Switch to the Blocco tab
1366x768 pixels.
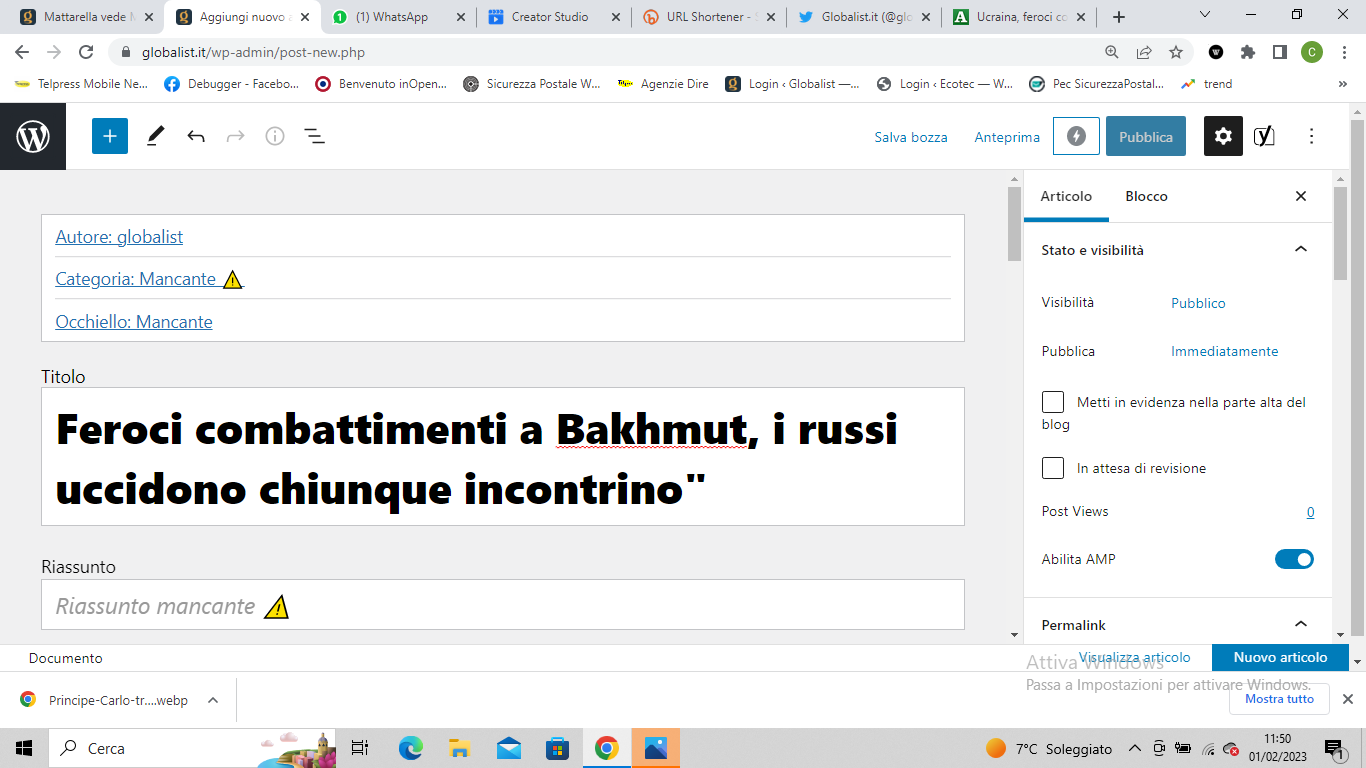coord(1146,196)
